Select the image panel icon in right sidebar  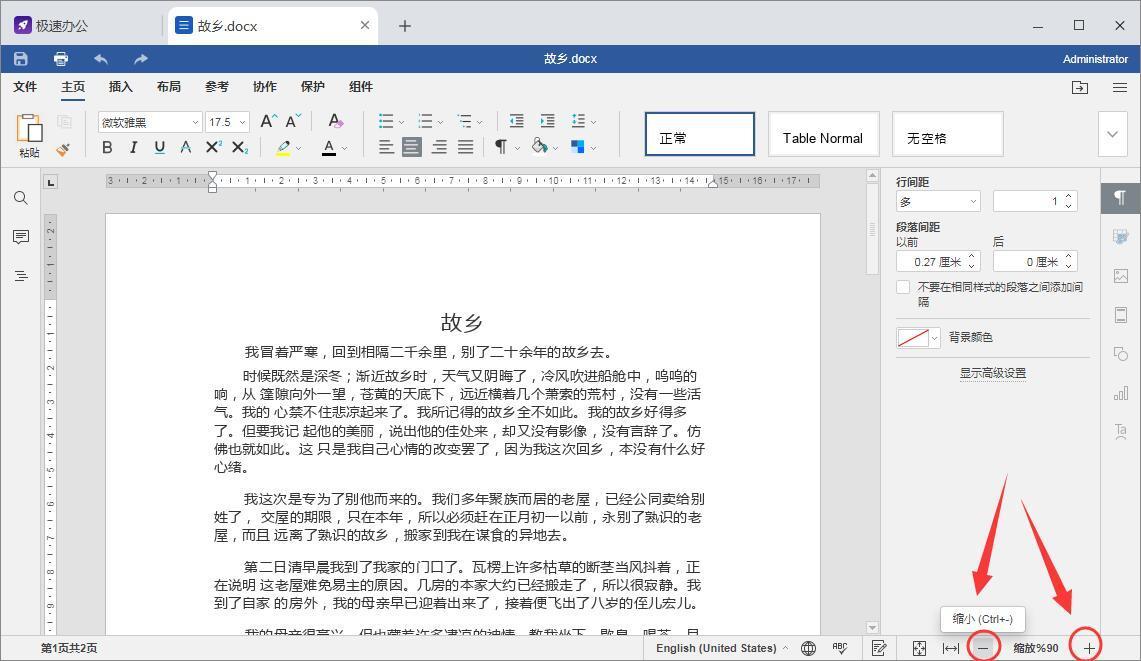coord(1120,274)
